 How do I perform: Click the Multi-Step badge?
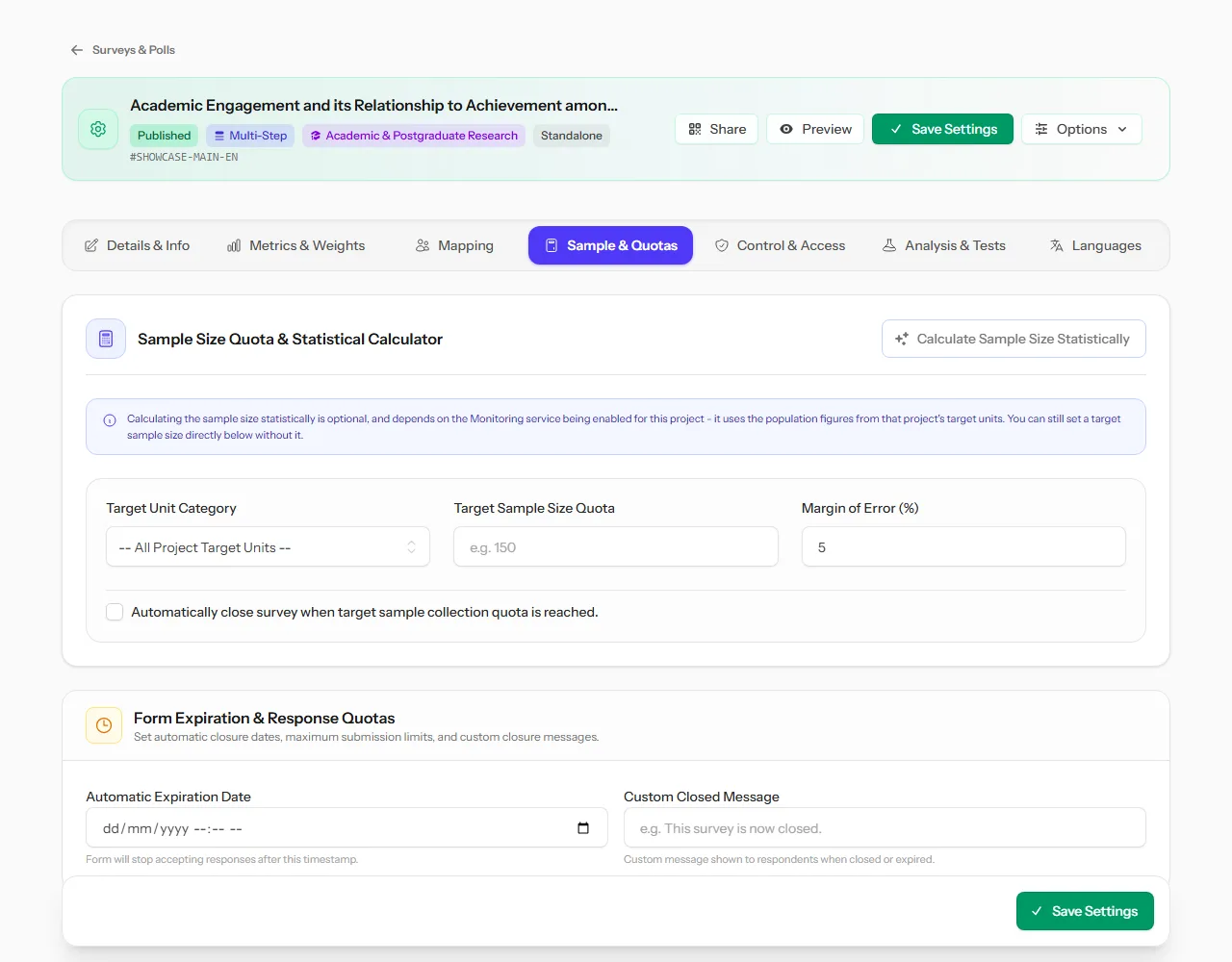coord(250,136)
